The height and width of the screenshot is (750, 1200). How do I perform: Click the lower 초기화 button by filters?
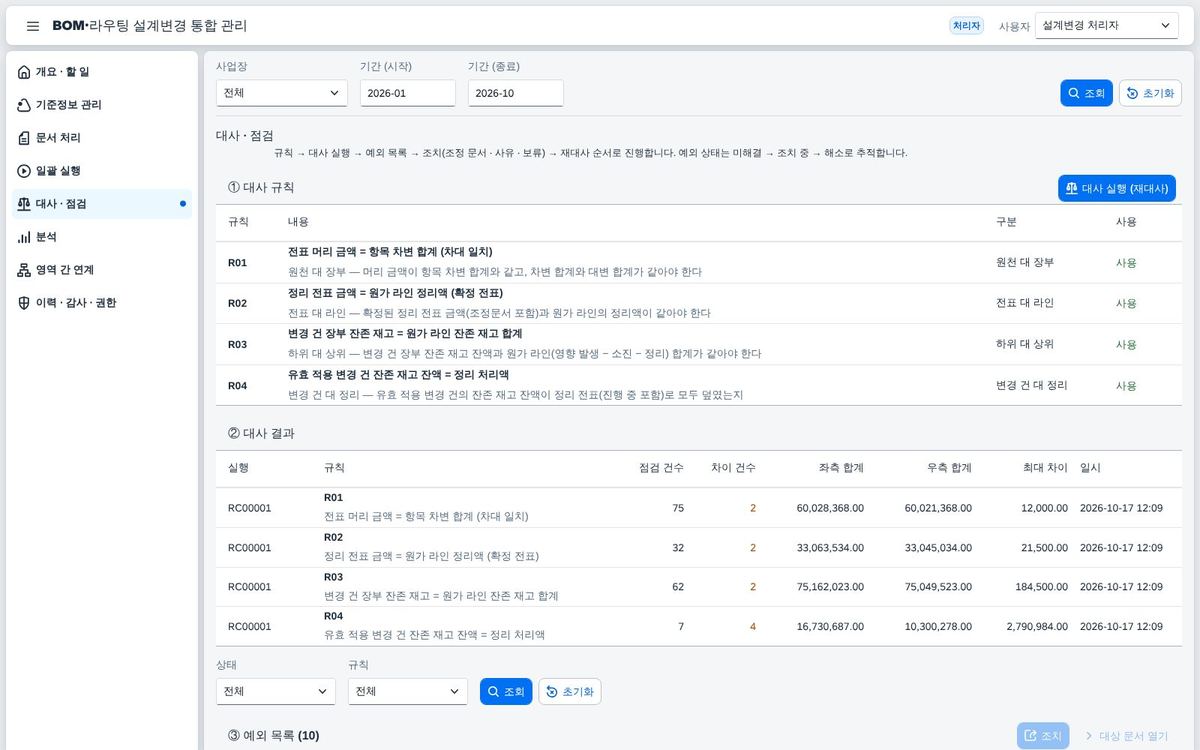tap(570, 691)
